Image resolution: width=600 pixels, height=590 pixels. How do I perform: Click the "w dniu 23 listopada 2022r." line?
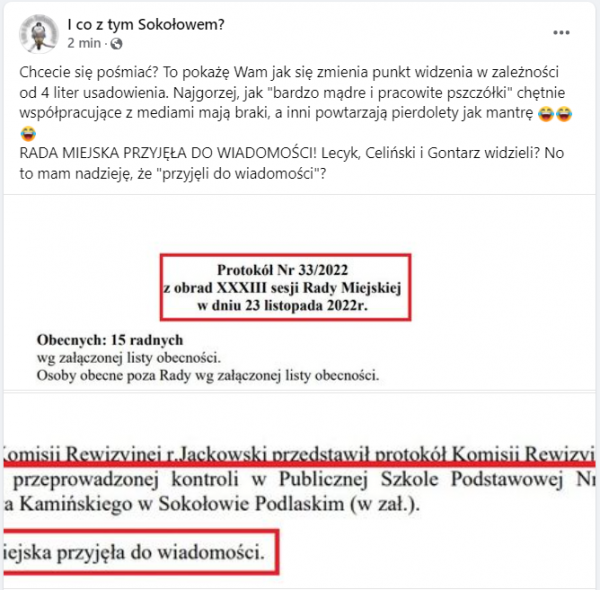[x=282, y=306]
